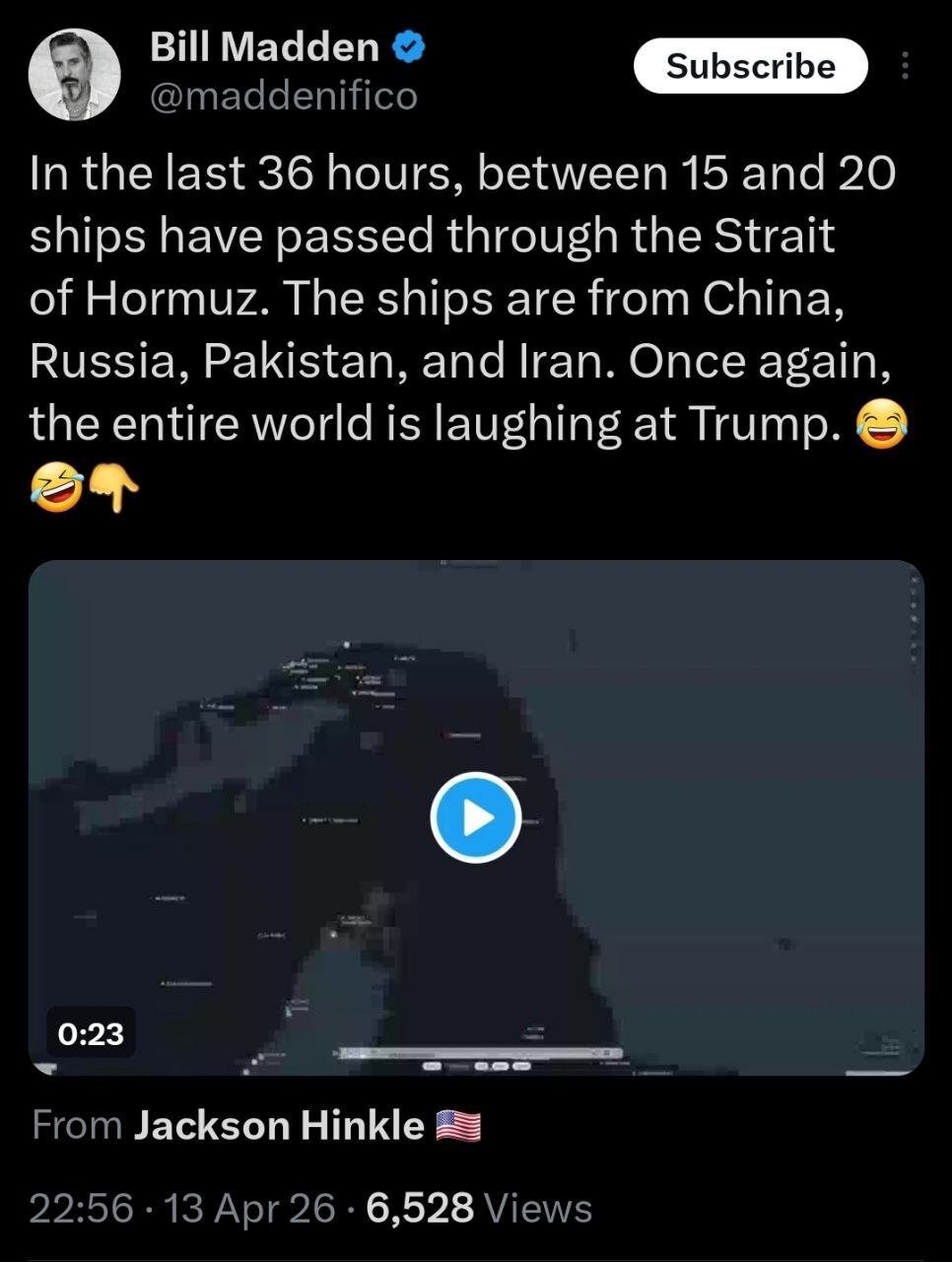Click the rolling-on-floor laughing emoji

[x=55, y=488]
